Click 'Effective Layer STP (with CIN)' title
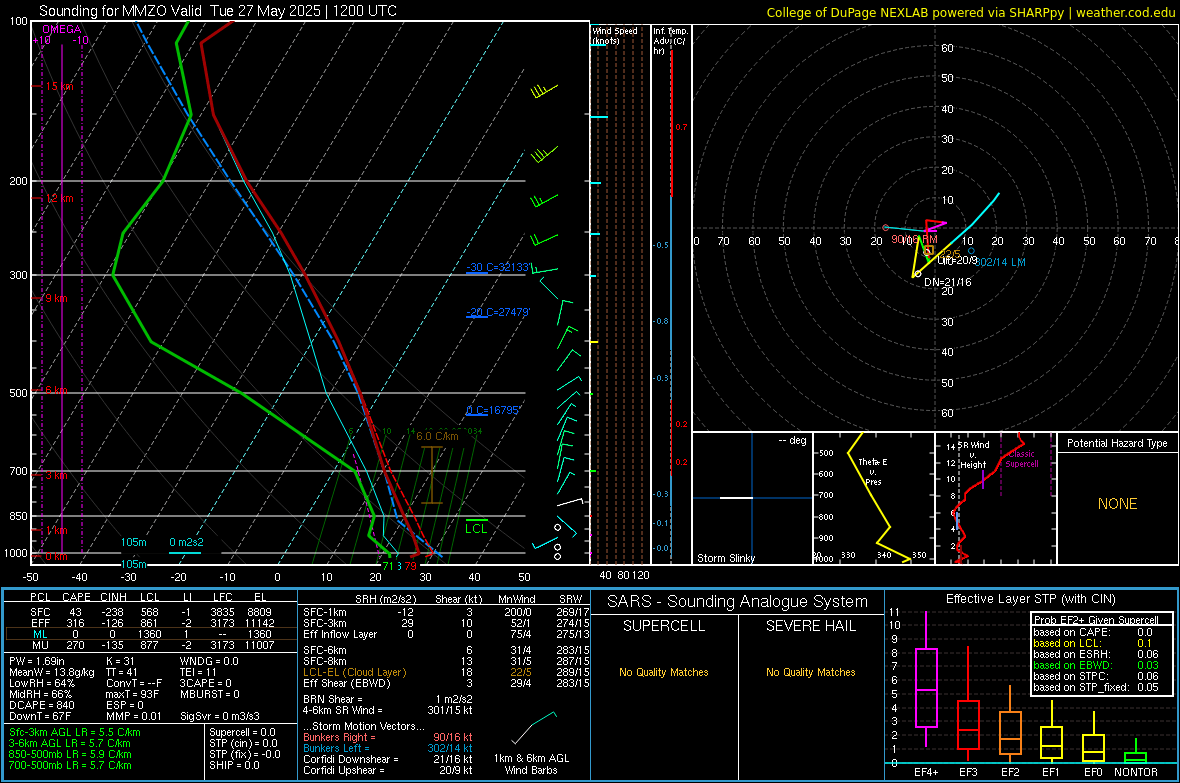This screenshot has height=783, width=1180. click(x=1030, y=599)
